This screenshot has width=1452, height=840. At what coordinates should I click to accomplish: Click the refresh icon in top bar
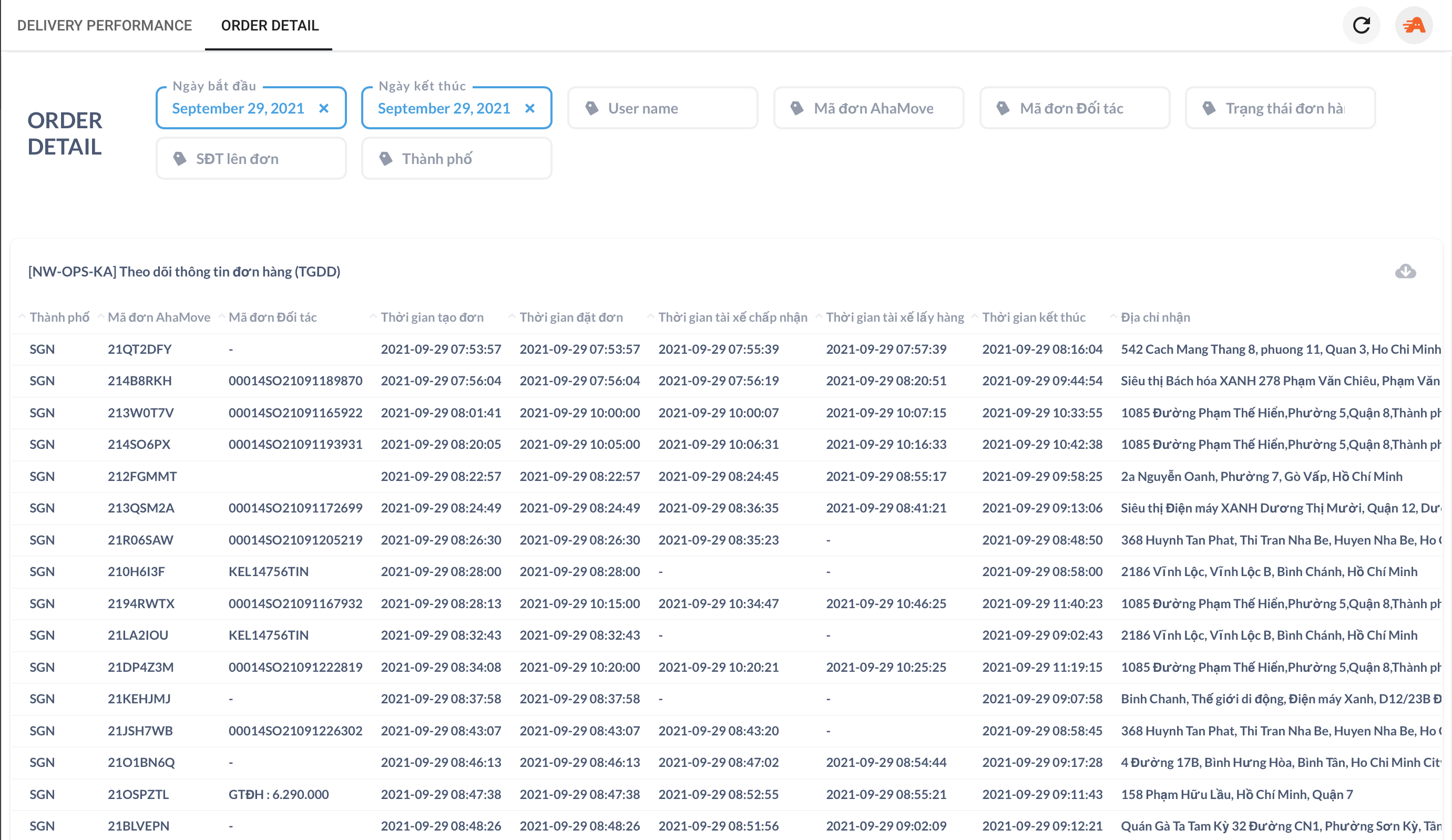coord(1361,25)
